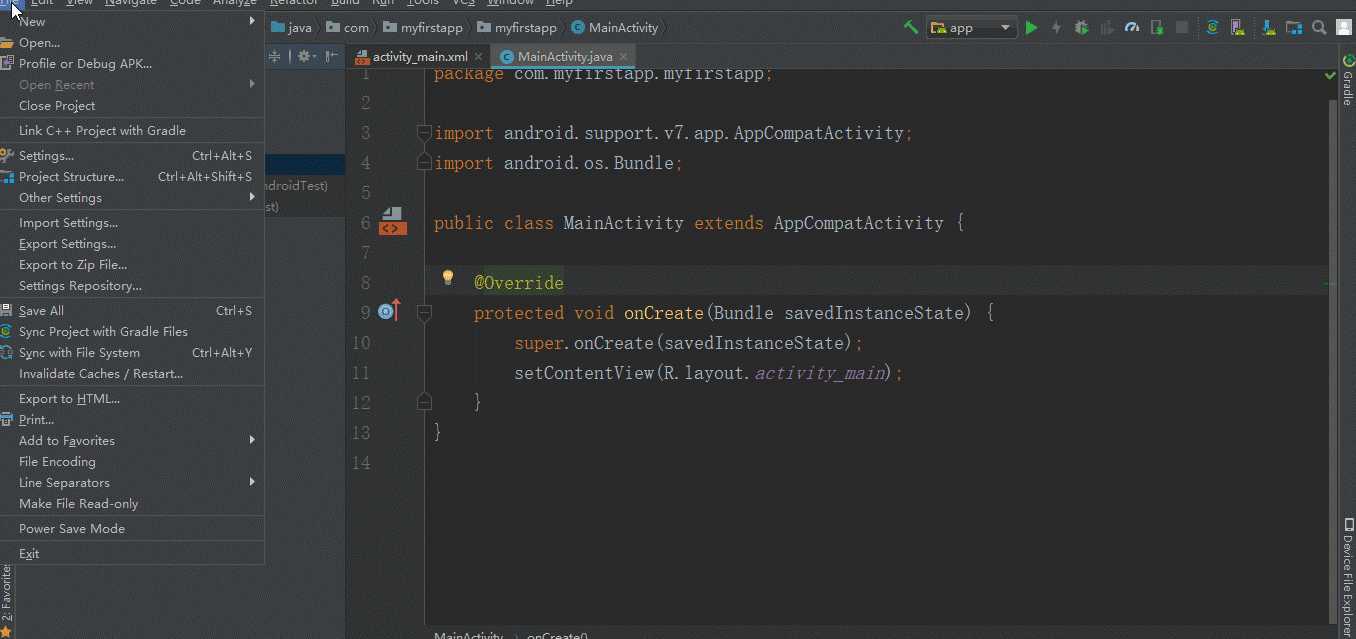This screenshot has width=1356, height=639.
Task: Select Sync Project with Gradle Files menu entry
Action: pos(132,331)
